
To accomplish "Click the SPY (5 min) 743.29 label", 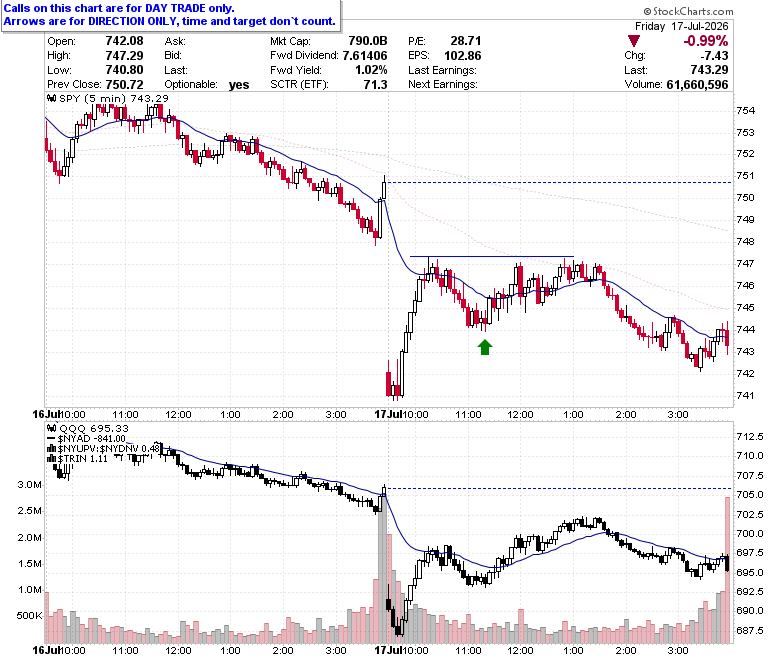I will coord(114,98).
